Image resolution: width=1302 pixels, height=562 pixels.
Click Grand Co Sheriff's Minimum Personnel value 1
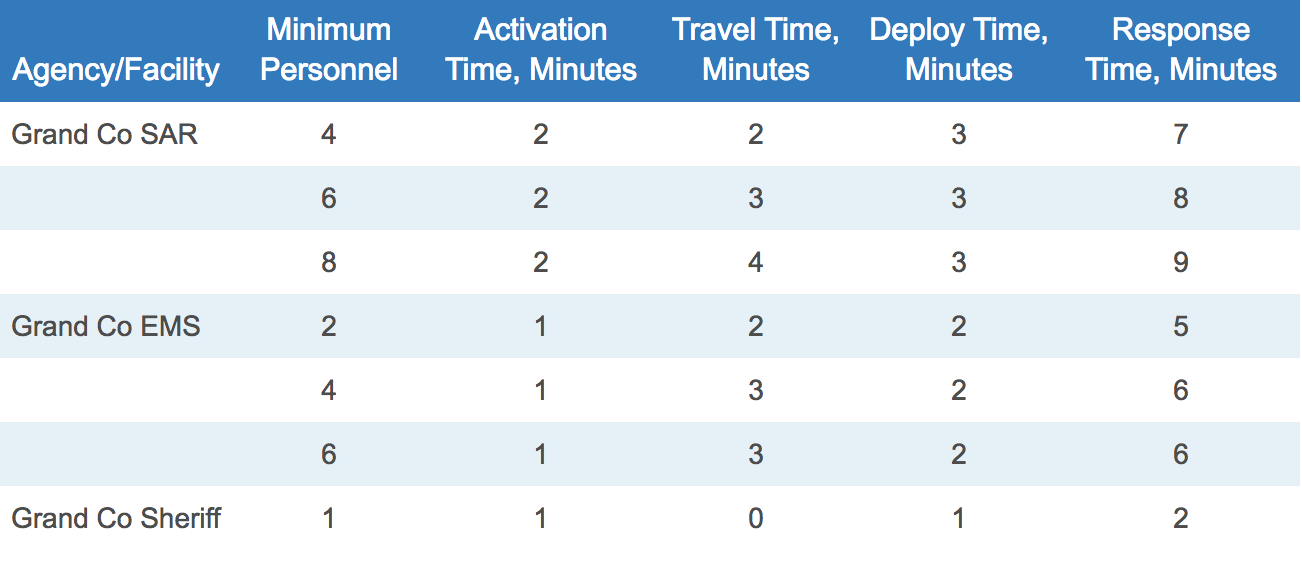[x=329, y=519]
